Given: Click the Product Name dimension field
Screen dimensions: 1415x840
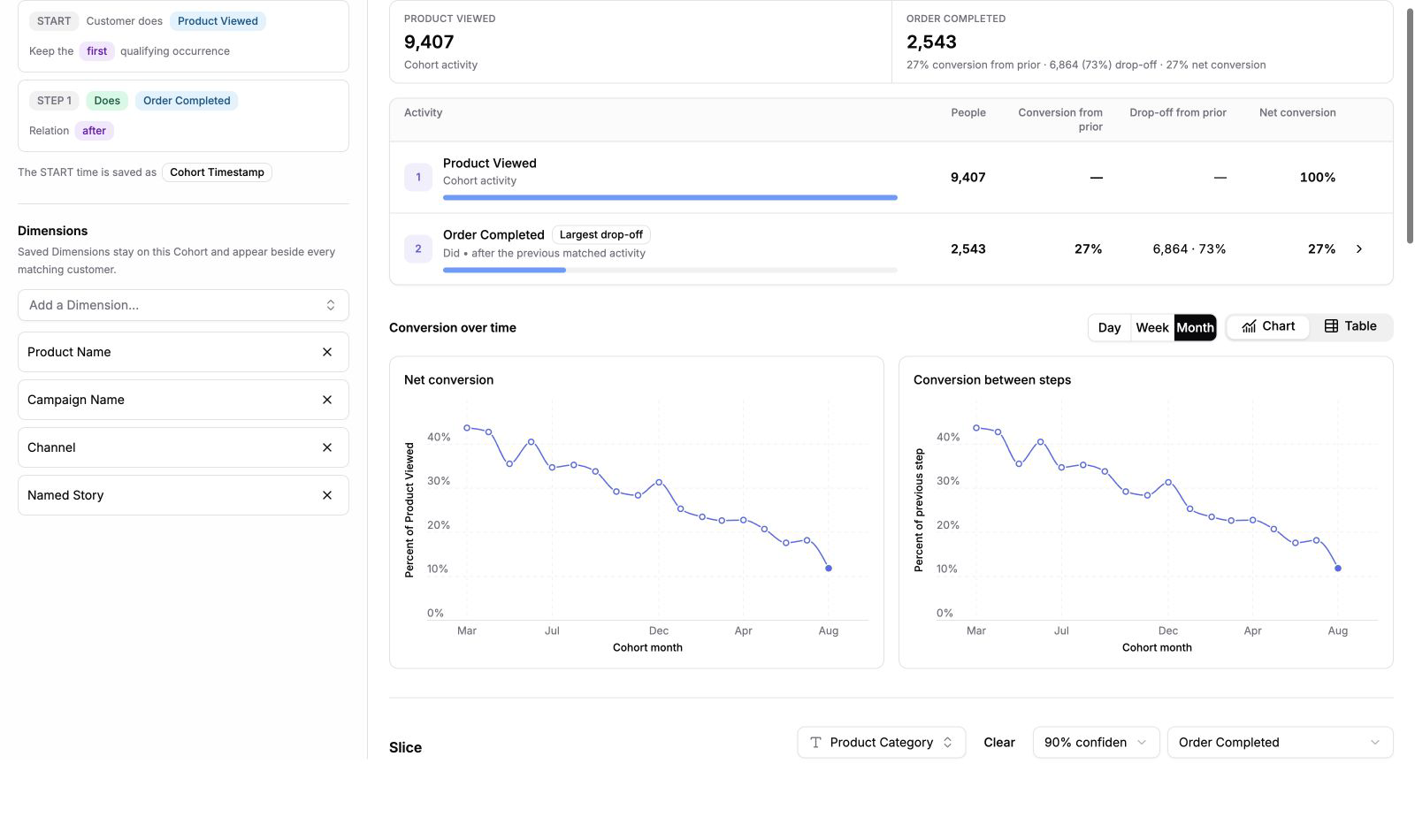Looking at the screenshot, I should pyautogui.click(x=183, y=352).
